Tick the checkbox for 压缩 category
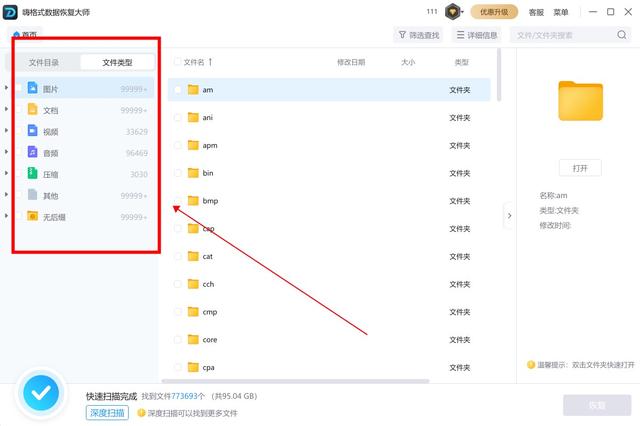This screenshot has height=426, width=640. (19, 173)
